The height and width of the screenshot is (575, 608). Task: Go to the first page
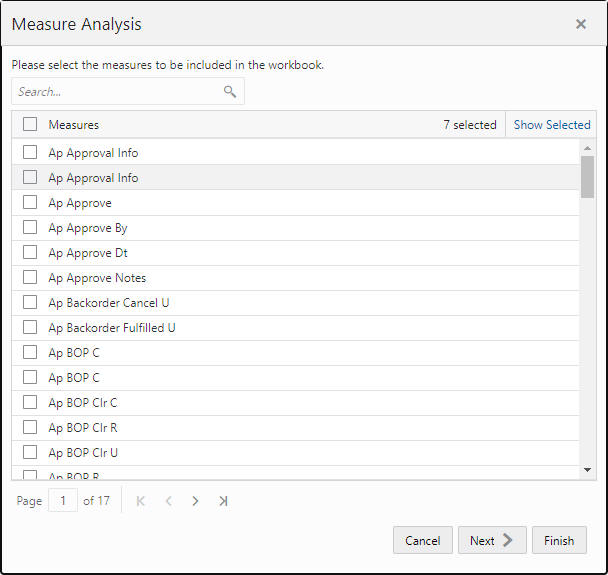pos(140,501)
